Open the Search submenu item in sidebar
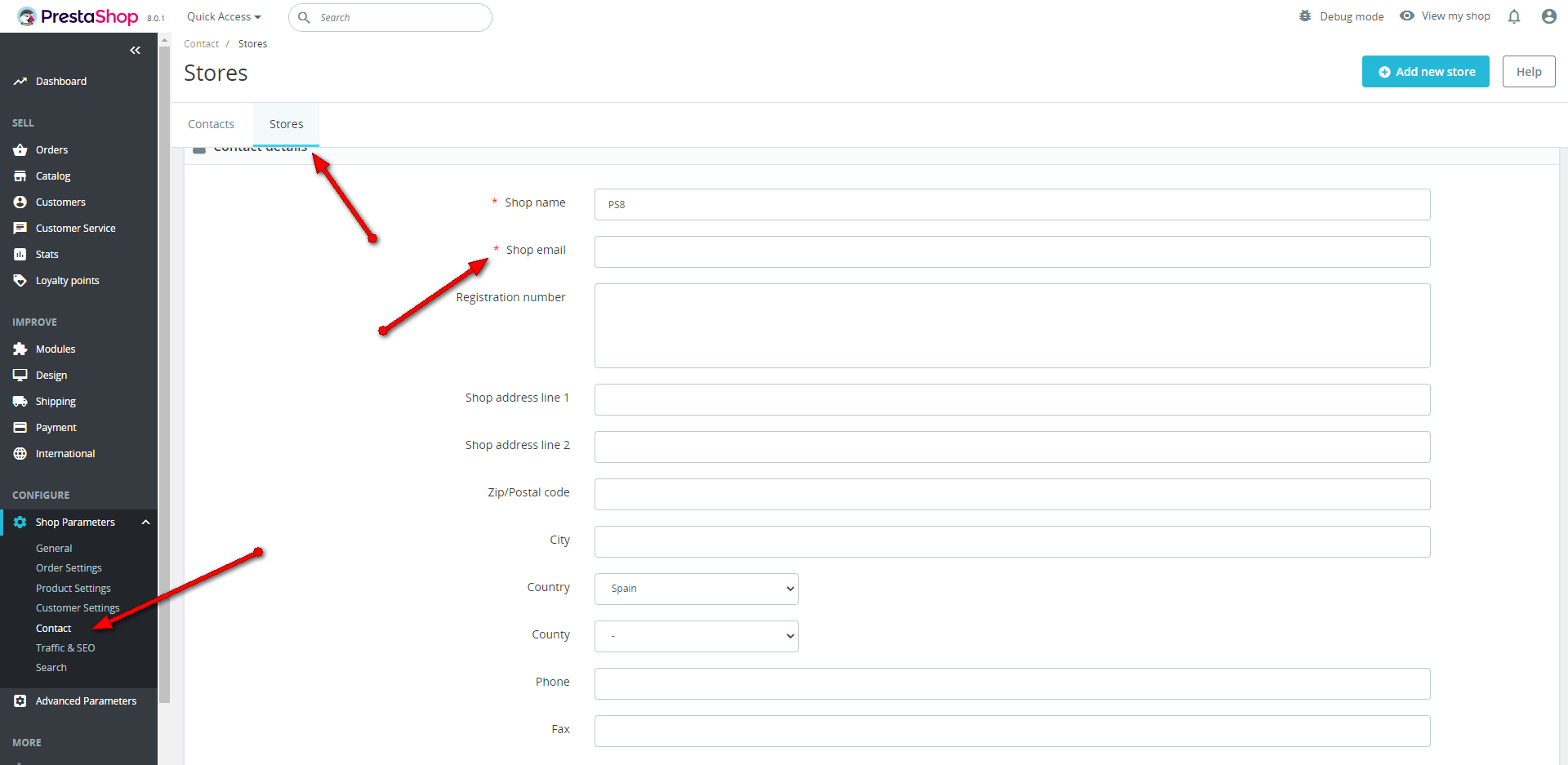 pyautogui.click(x=51, y=668)
